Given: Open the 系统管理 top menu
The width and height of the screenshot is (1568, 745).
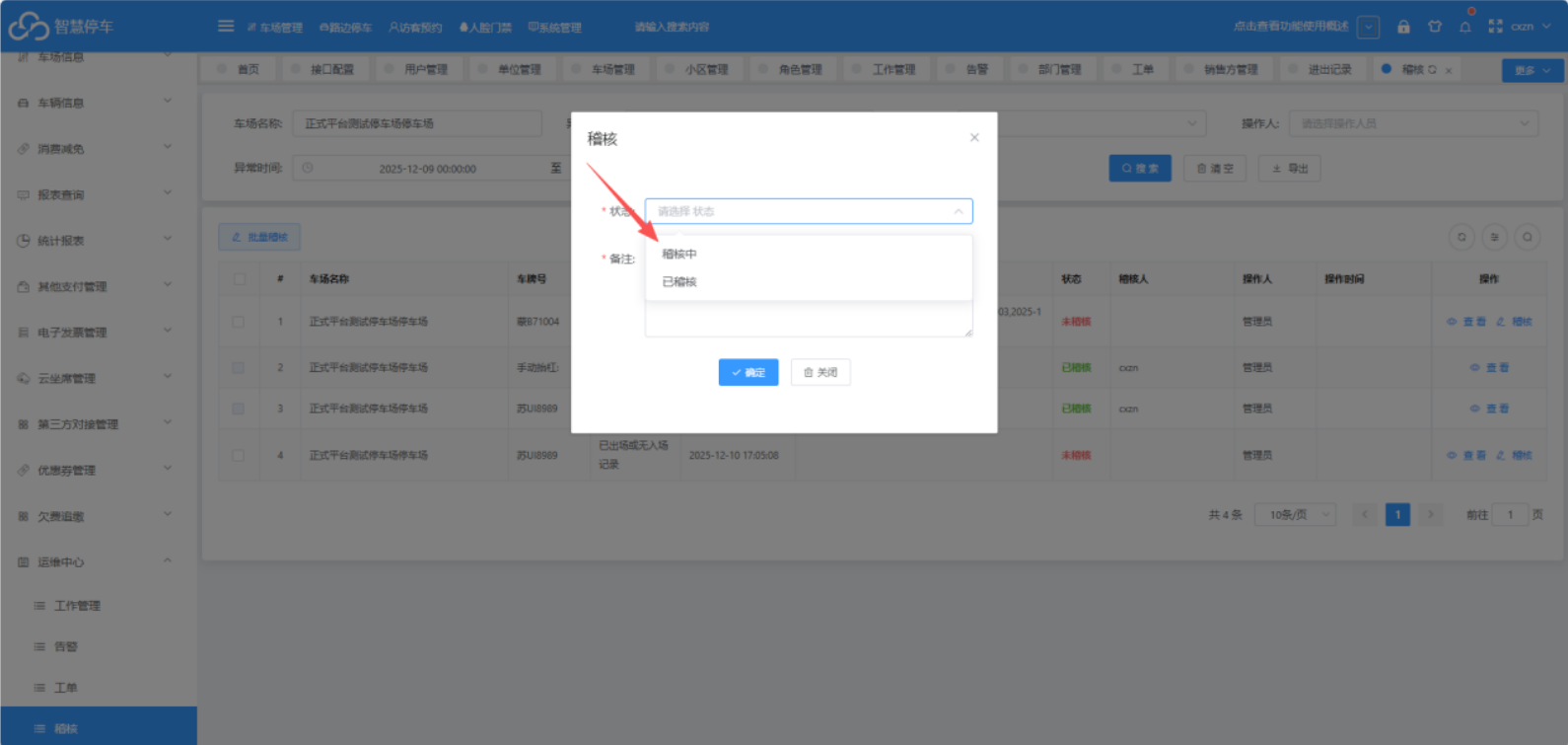Looking at the screenshot, I should [555, 28].
